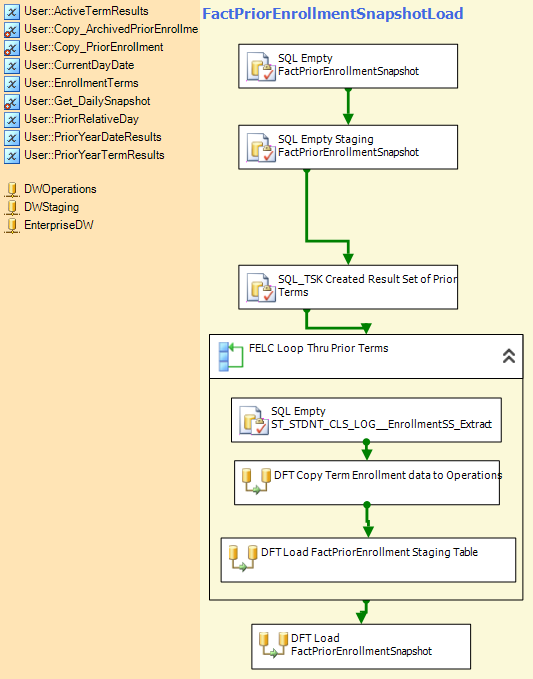This screenshot has height=679, width=533.
Task: Click the User::Get_DailySnapshot variable icon
Action: [12, 102]
